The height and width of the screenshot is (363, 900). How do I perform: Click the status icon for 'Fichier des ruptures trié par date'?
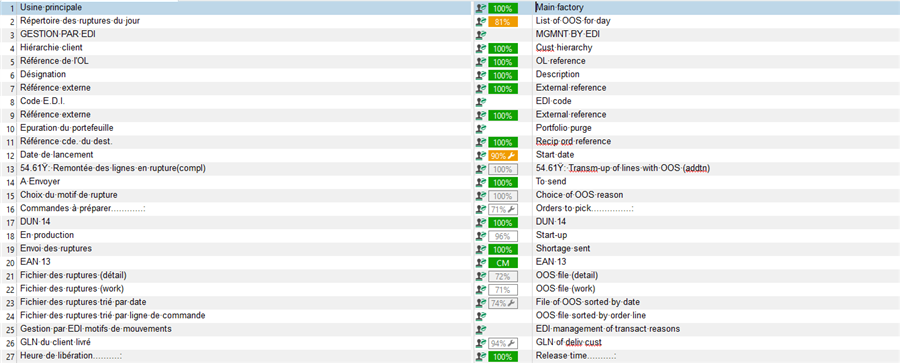point(481,303)
